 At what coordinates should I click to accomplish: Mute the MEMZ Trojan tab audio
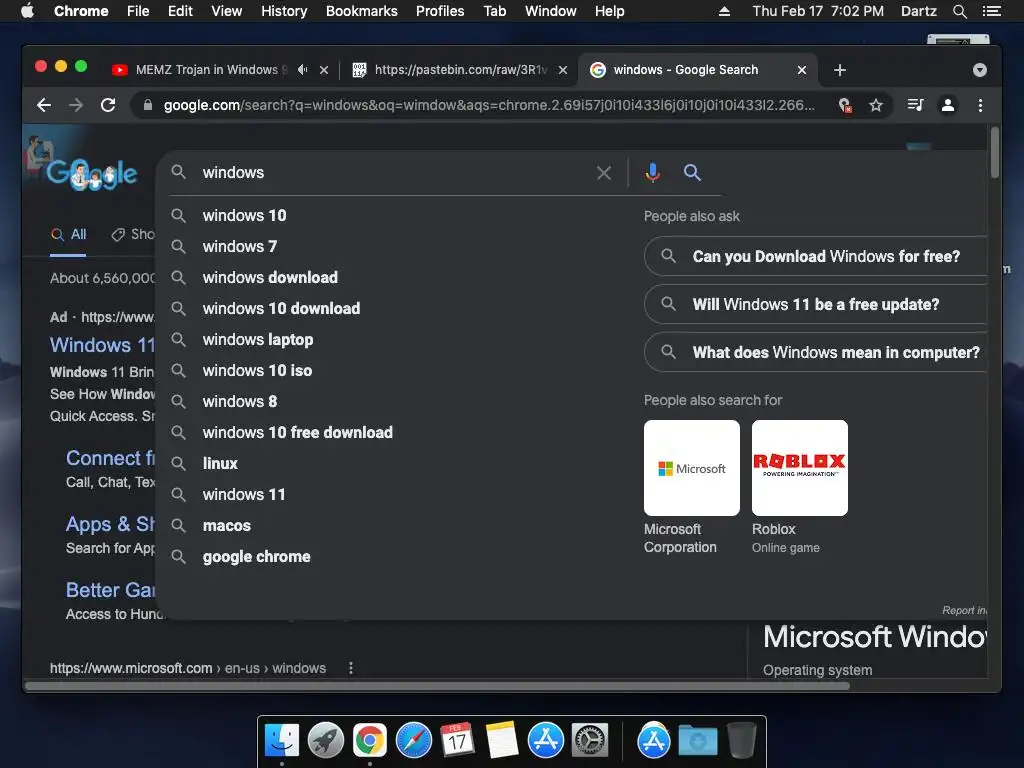click(302, 69)
